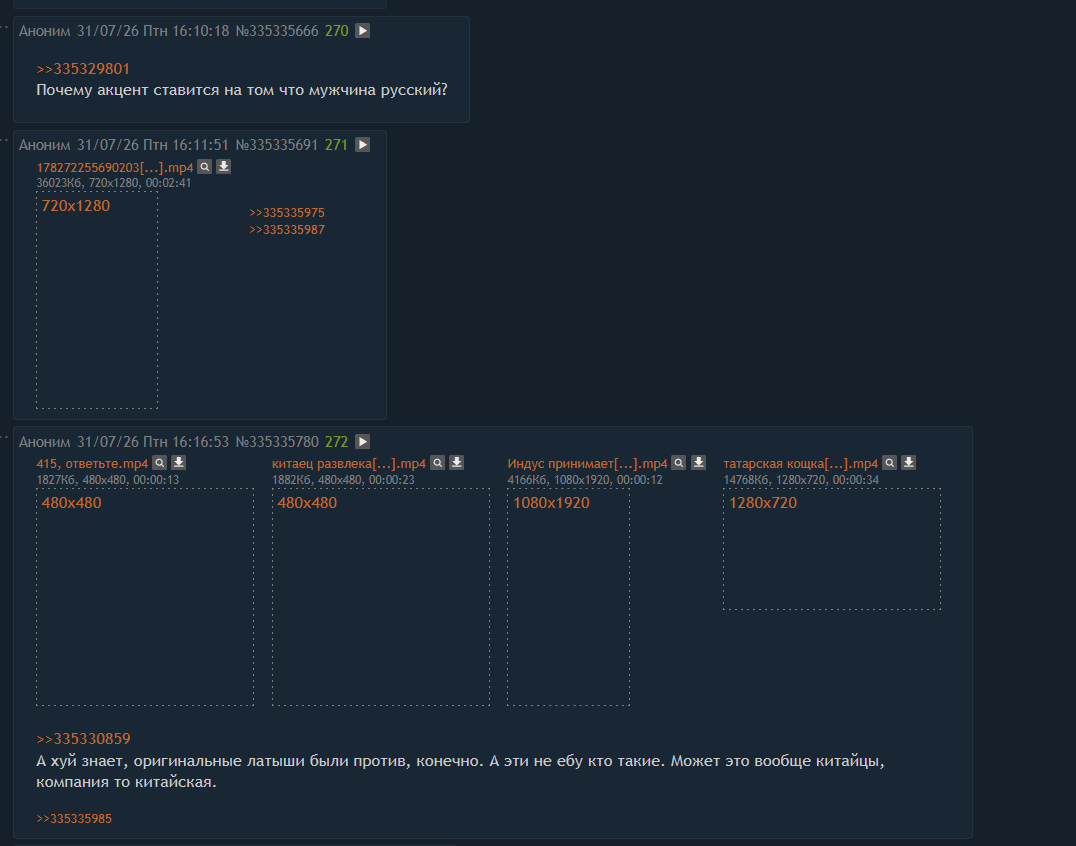Open file link 415, ответьте.mp4
The width and height of the screenshot is (1076, 846).
coord(92,464)
